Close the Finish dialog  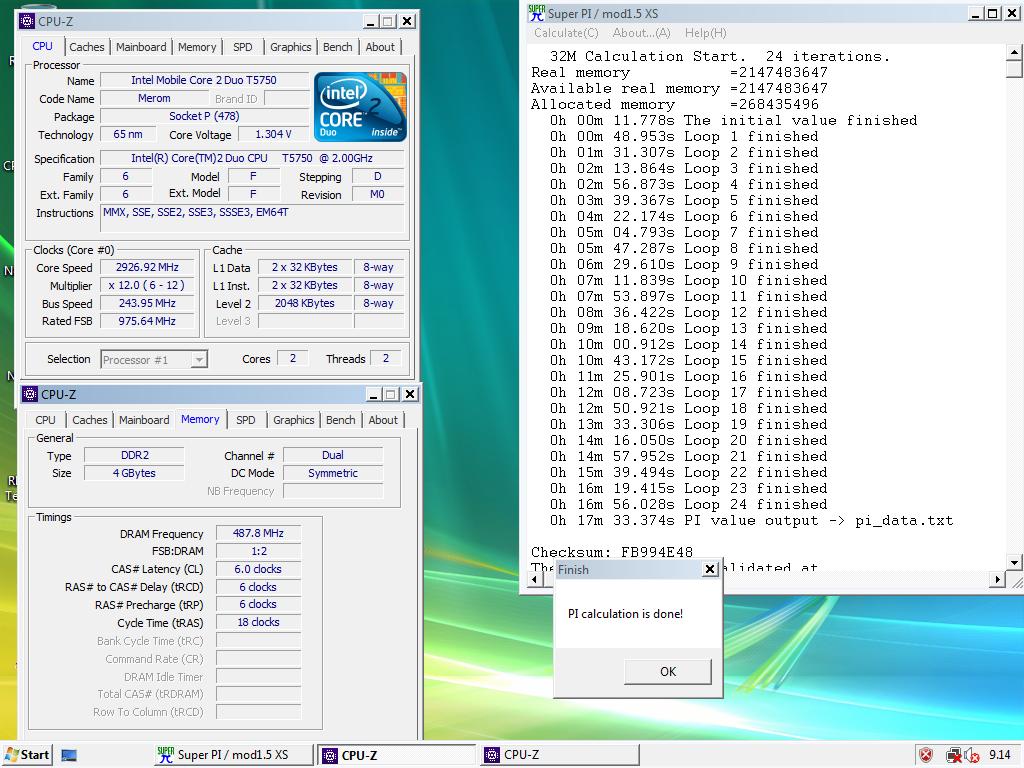pyautogui.click(x=710, y=569)
